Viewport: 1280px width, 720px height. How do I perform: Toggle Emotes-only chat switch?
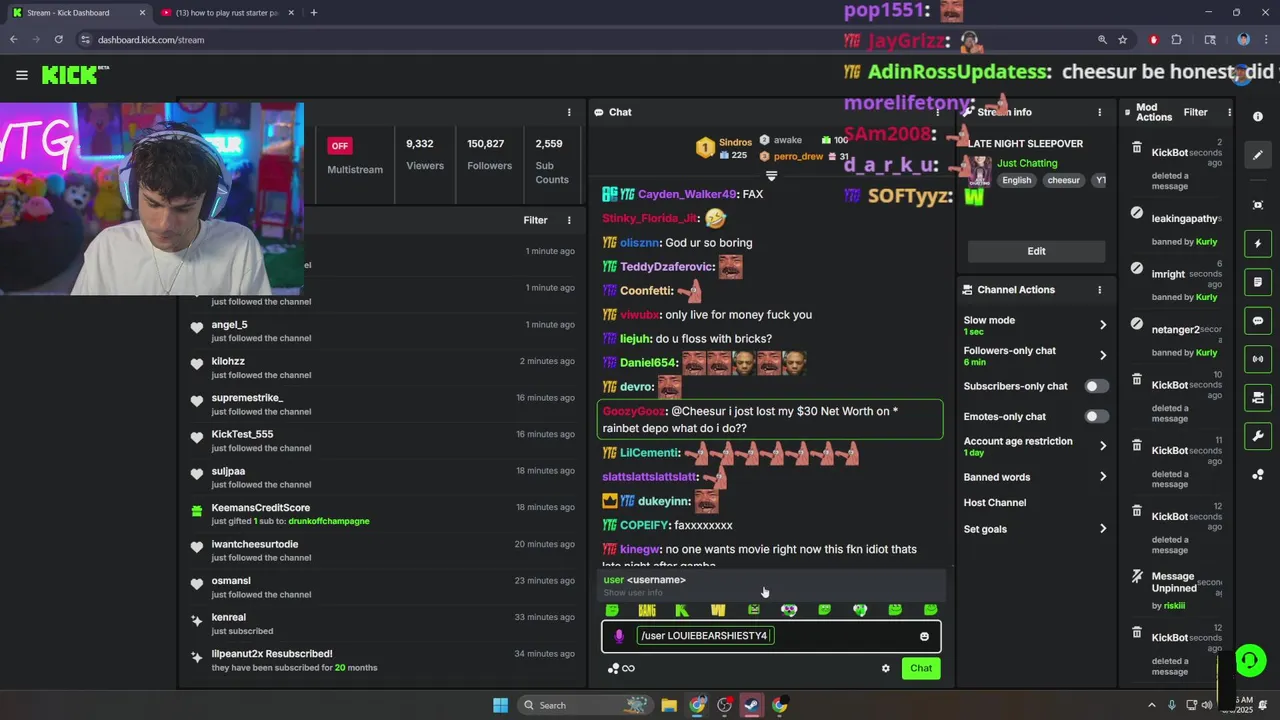tap(1096, 416)
